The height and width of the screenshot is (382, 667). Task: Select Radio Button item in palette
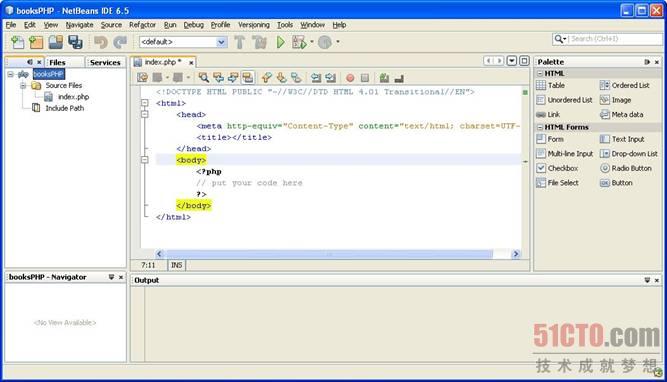(x=626, y=168)
